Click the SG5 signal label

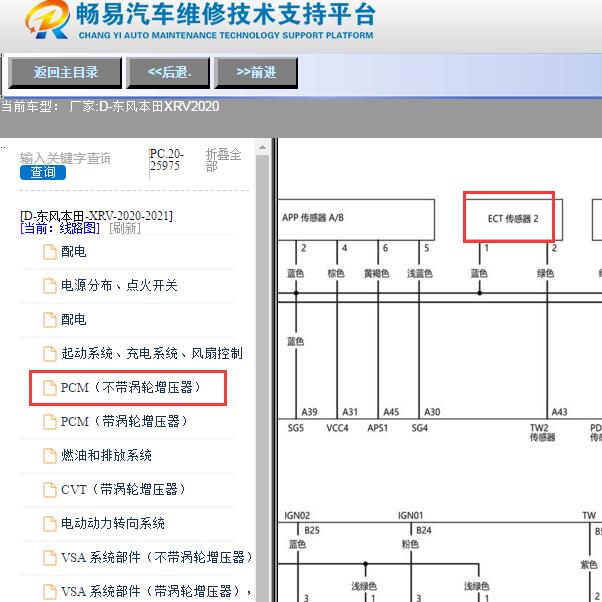pos(296,428)
